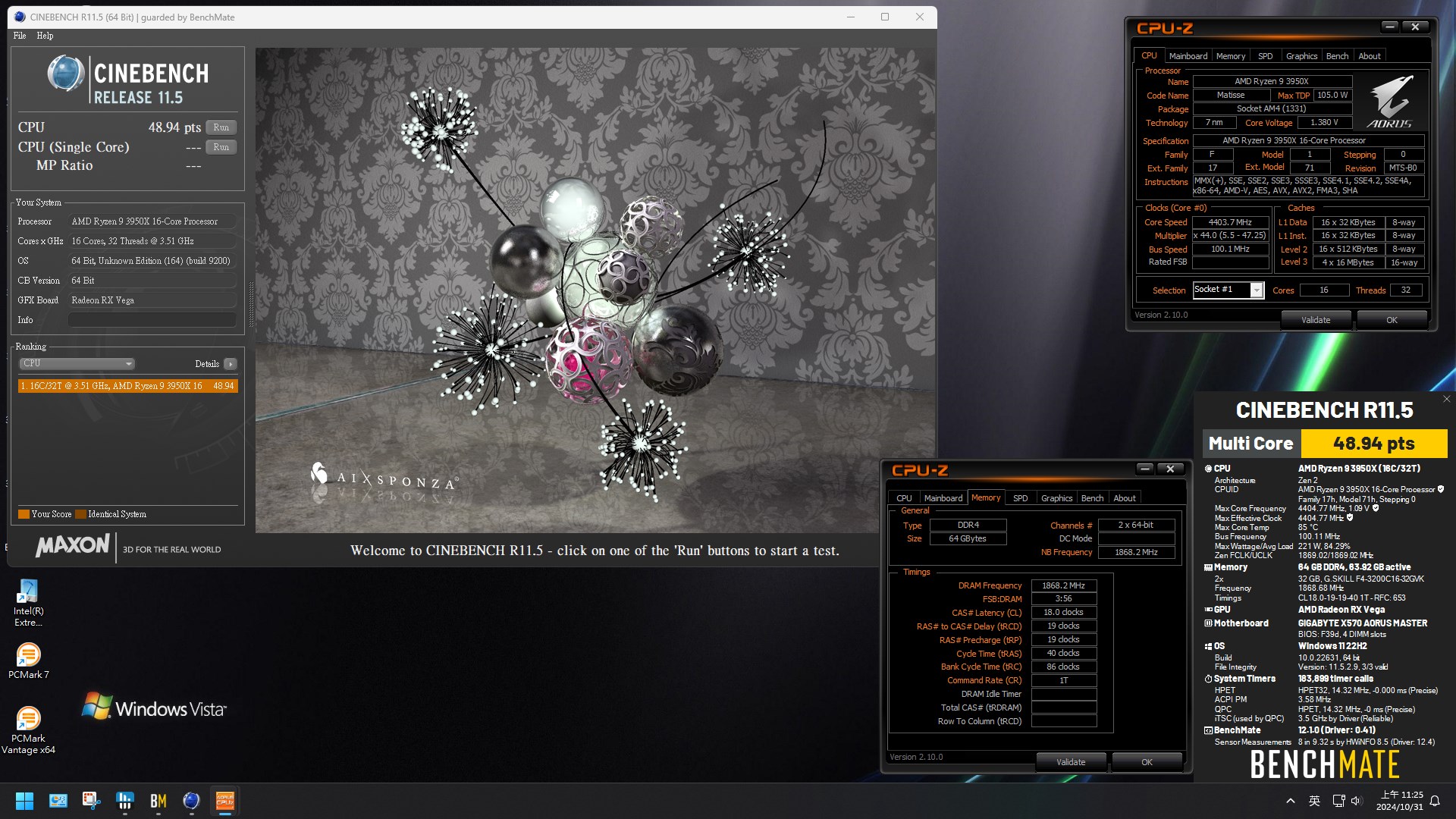Click the System Timers stopwatch icon
Viewport: 1456px width, 819px height.
click(1209, 679)
